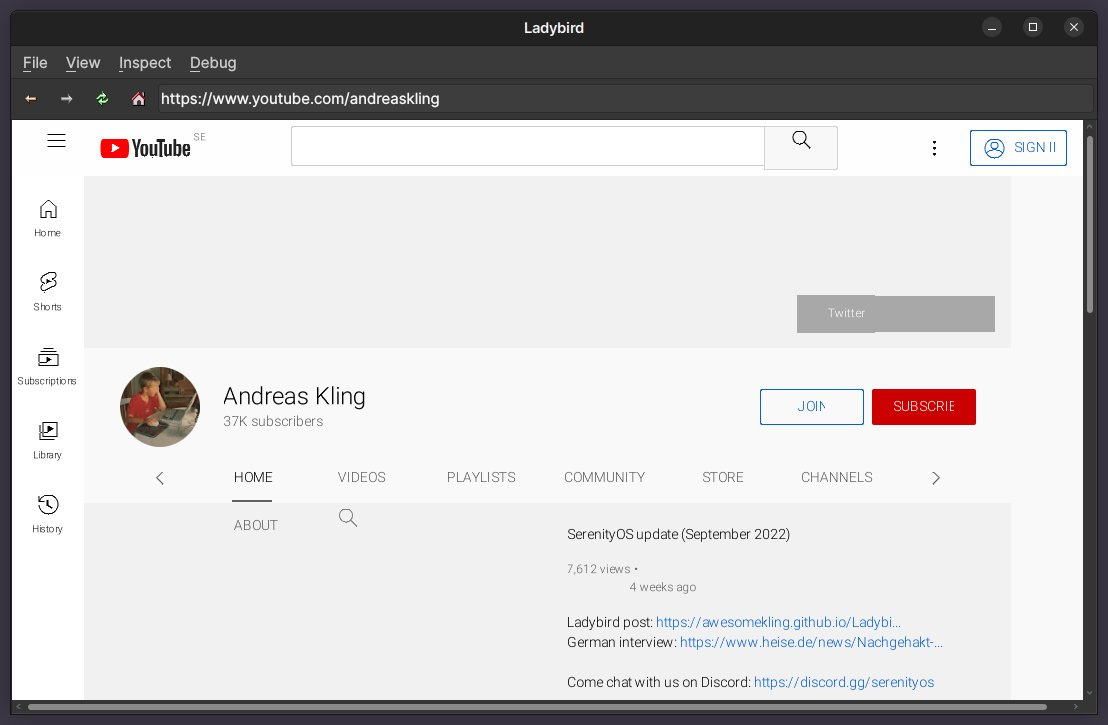Open the Inspect menu

tap(145, 63)
